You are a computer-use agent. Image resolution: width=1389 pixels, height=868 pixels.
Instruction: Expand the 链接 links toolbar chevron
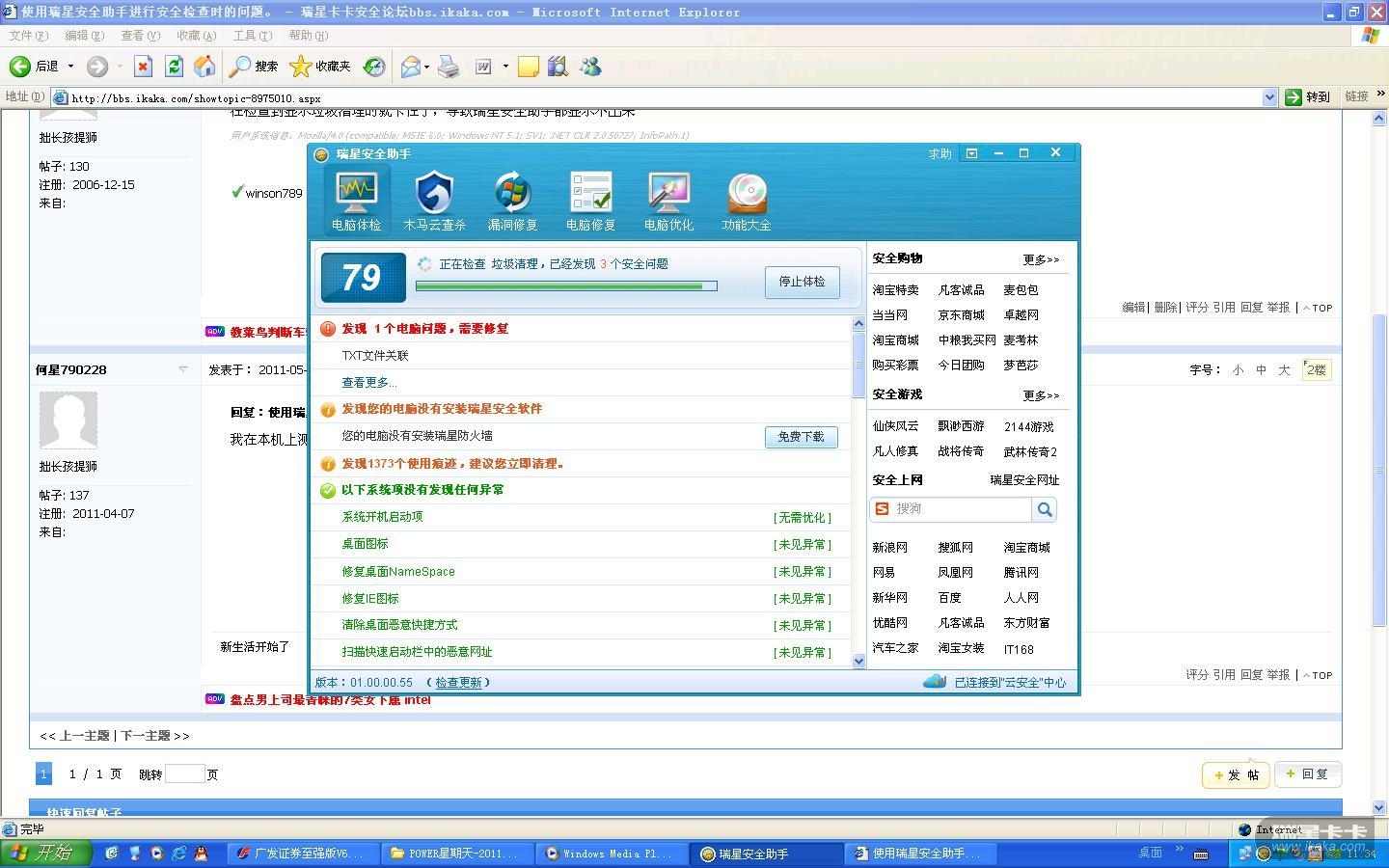[1381, 94]
